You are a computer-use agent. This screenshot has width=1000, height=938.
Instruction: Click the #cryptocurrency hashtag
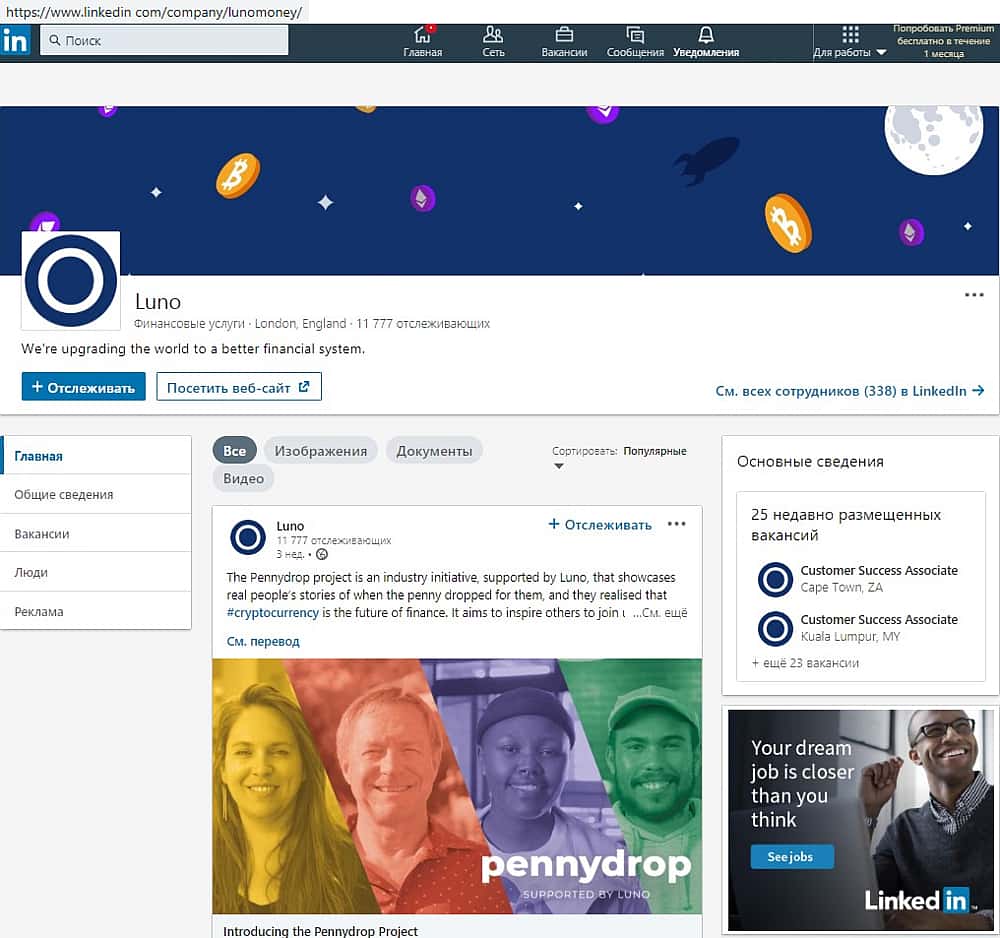[272, 612]
